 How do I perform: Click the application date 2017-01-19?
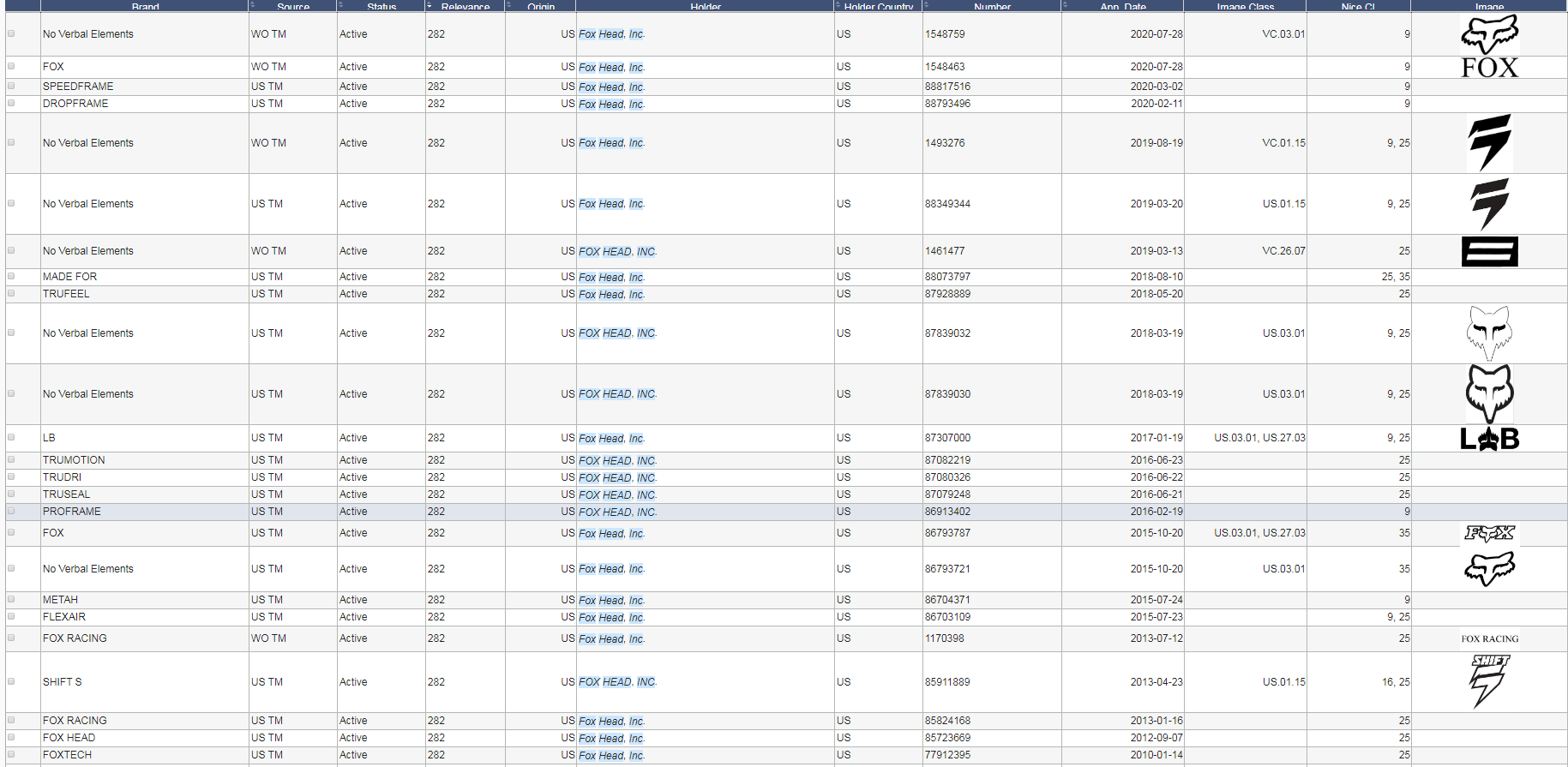point(1156,438)
